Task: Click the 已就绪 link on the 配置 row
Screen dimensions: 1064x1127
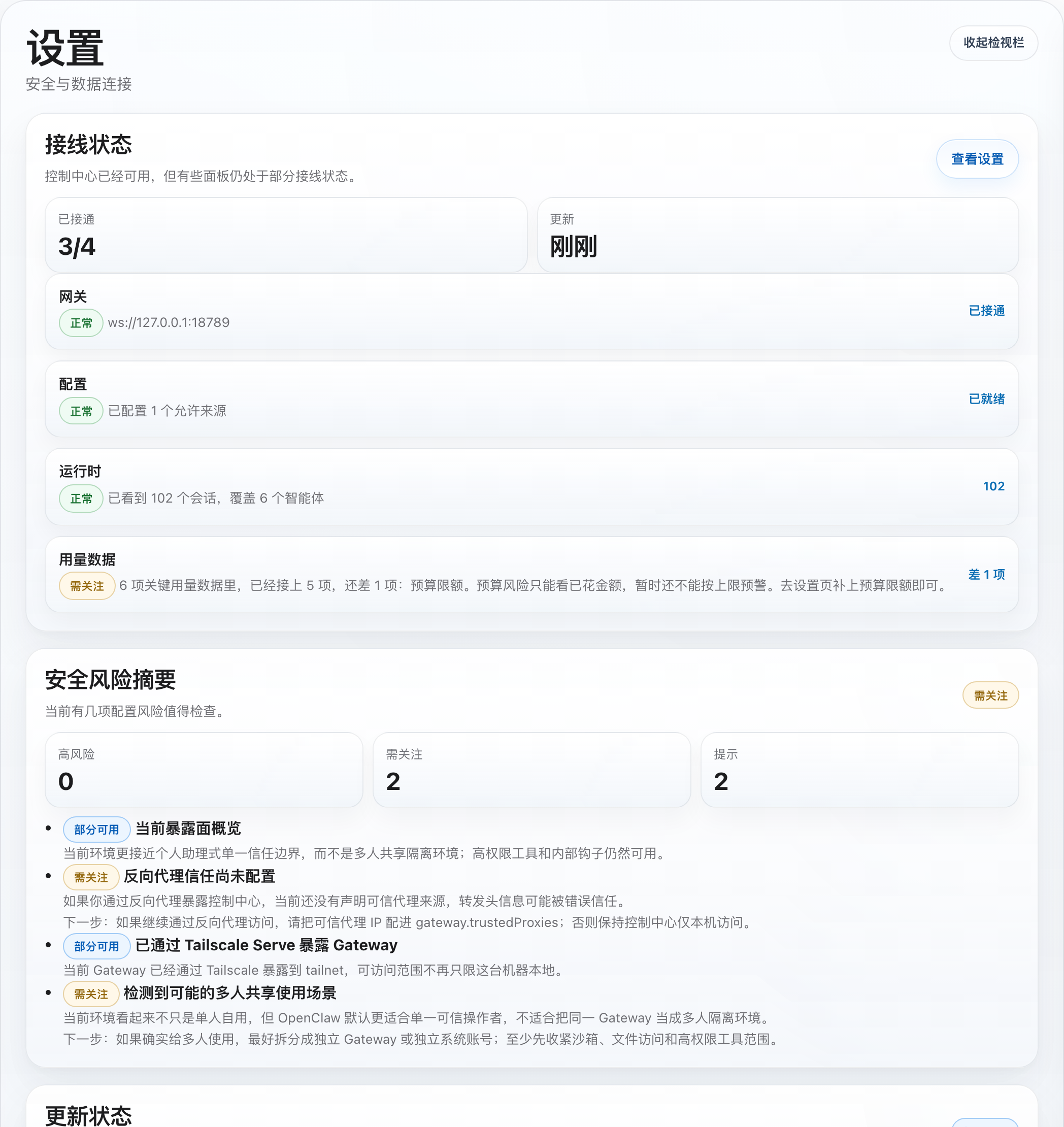Action: pos(986,399)
